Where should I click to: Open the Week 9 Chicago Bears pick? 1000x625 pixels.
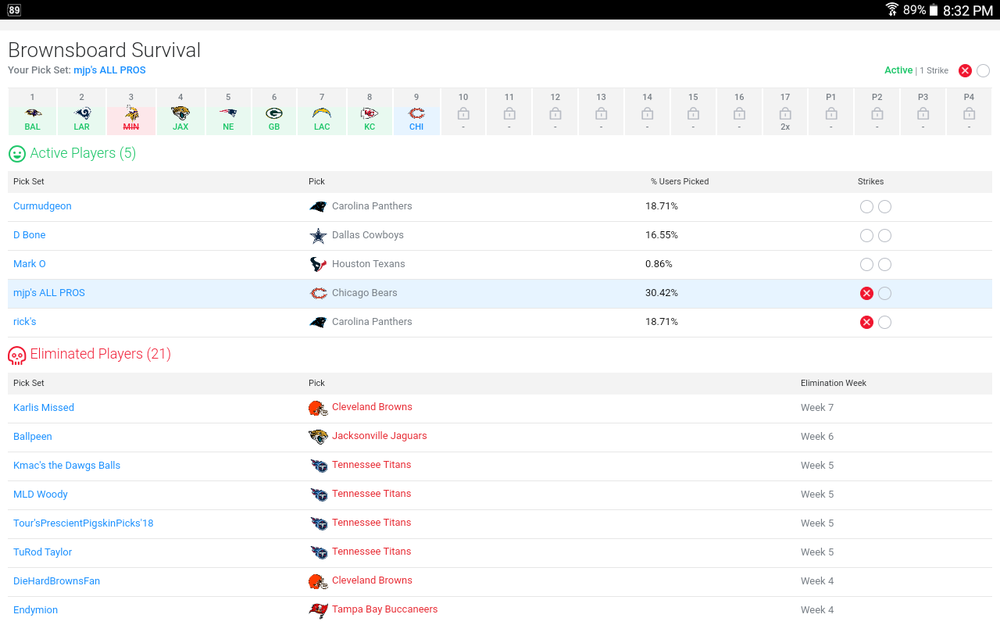(x=416, y=112)
